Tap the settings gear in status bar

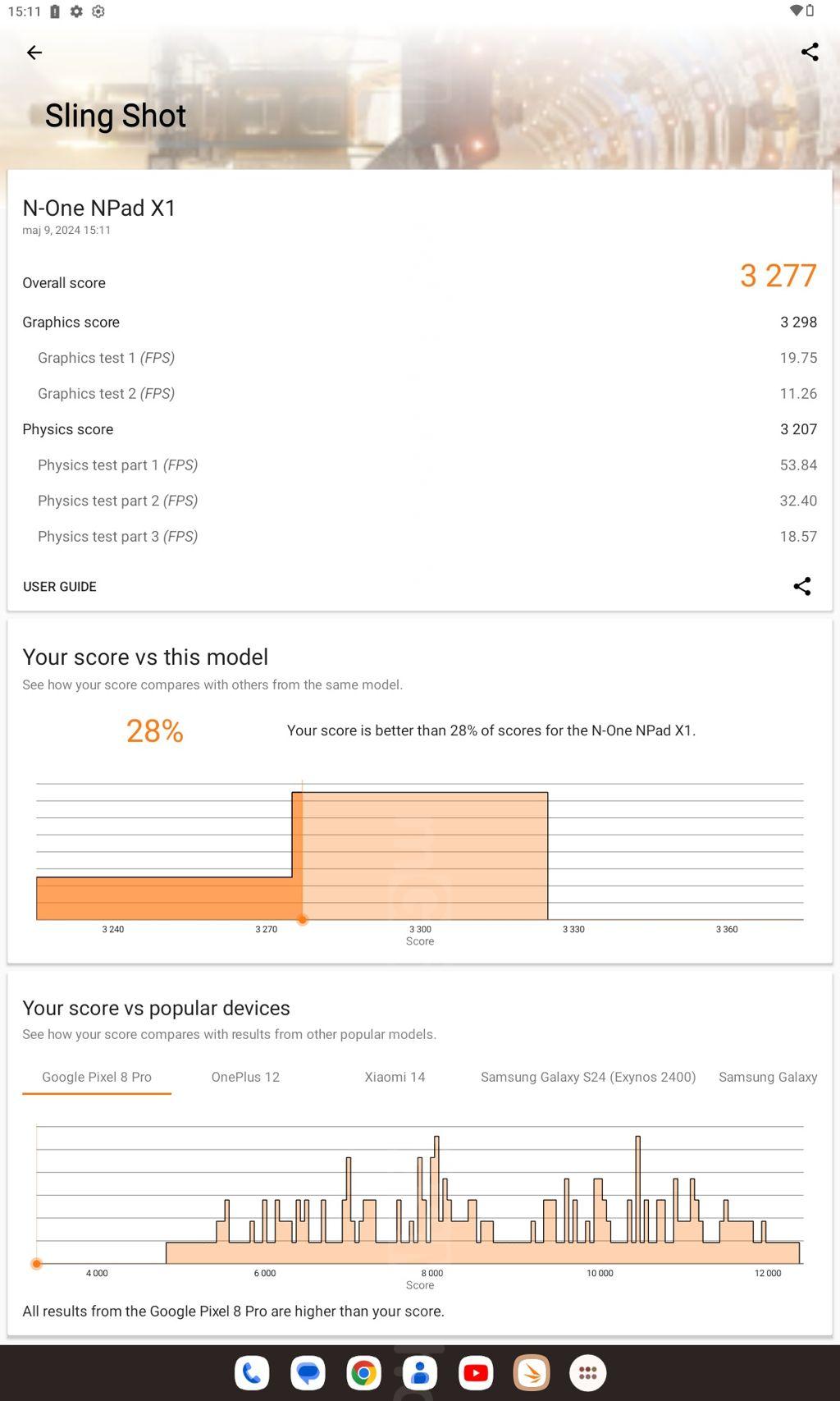pyautogui.click(x=76, y=11)
